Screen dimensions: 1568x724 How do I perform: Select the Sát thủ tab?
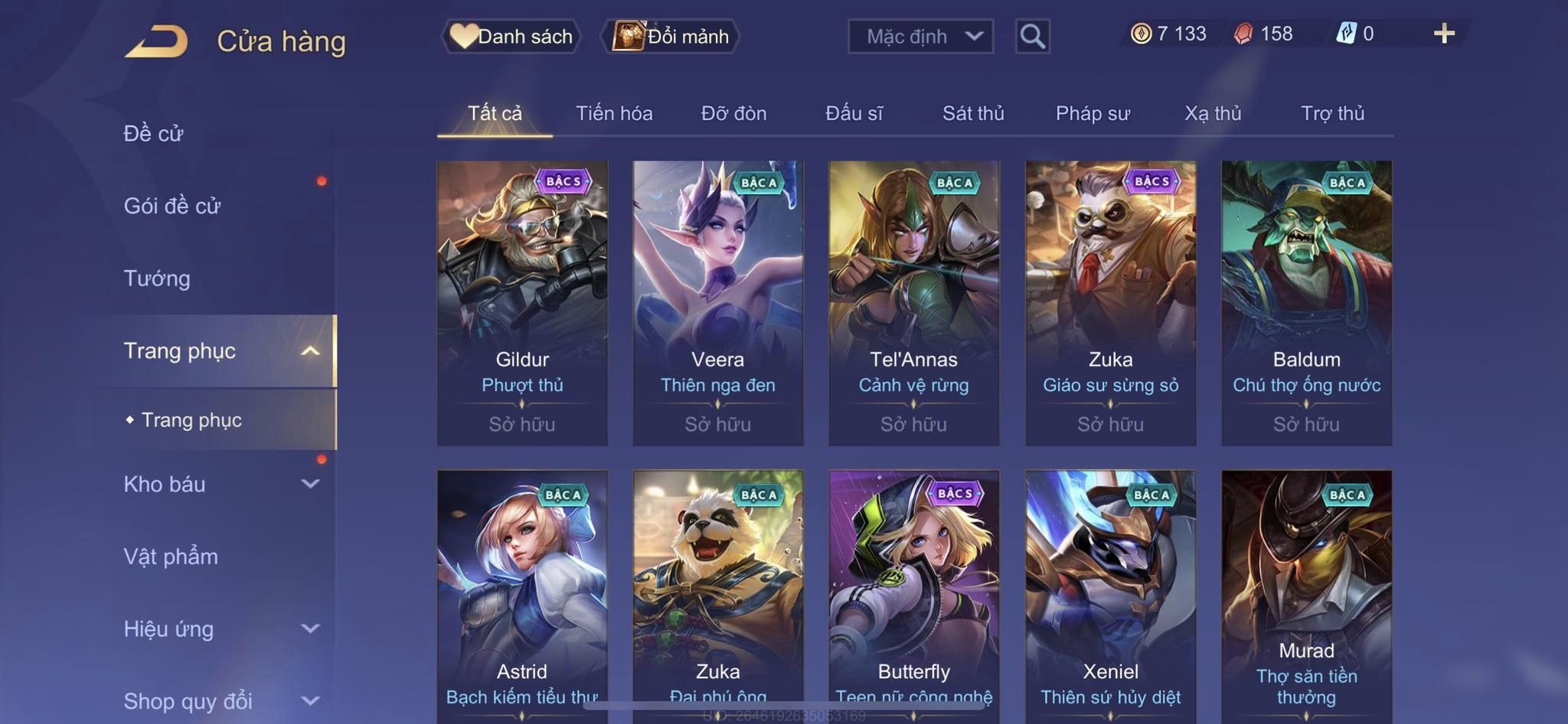[x=972, y=113]
